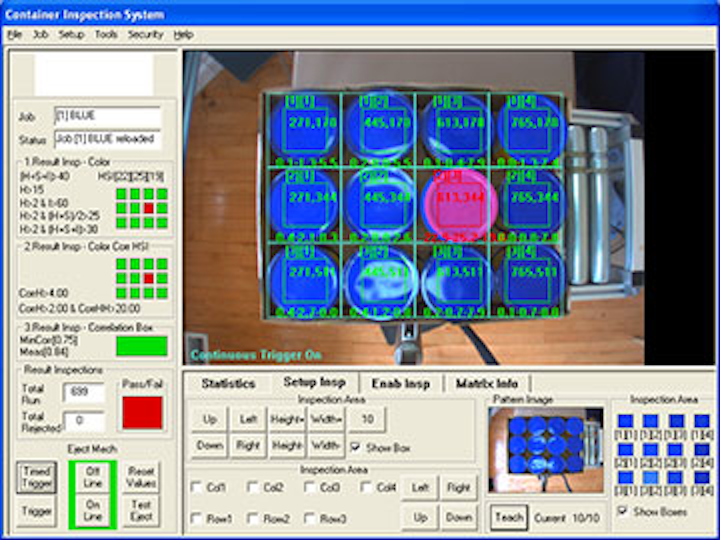Set eject mechanism Off Line
Image resolution: width=720 pixels, height=540 pixels.
[92, 477]
